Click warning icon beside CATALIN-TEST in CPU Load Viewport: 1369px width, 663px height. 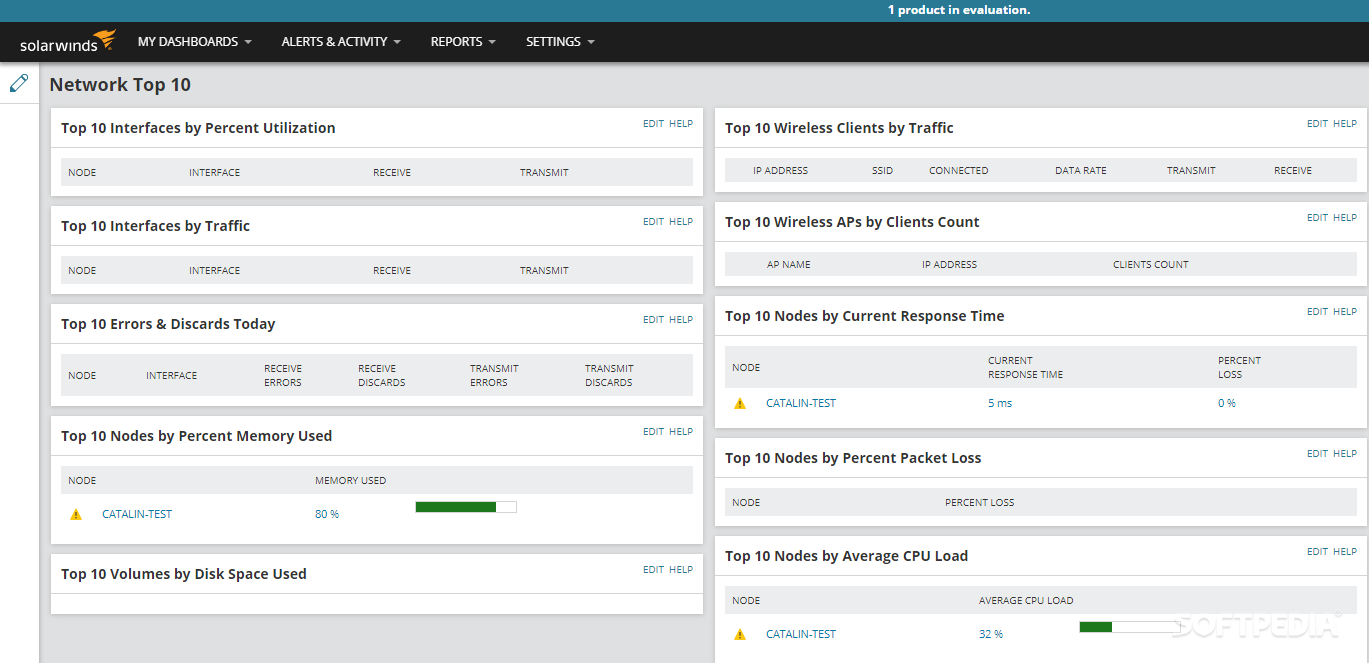pos(740,634)
